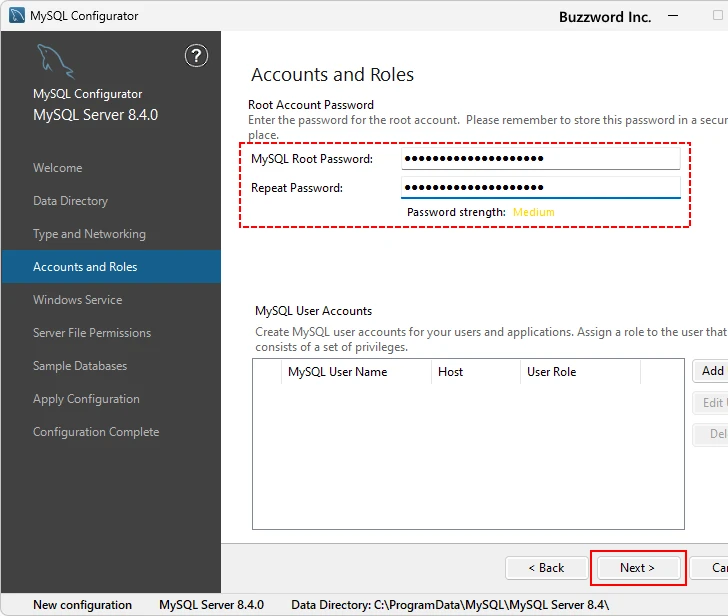Open the Data Directory step
This screenshot has height=616, width=728.
[x=71, y=201]
